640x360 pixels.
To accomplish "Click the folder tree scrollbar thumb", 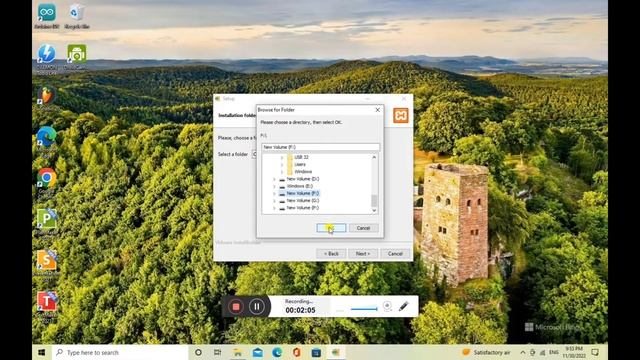I will click(374, 200).
